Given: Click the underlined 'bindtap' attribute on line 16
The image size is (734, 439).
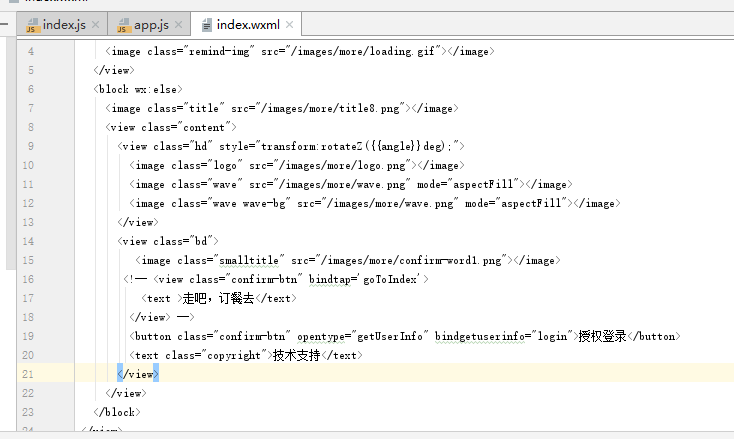Looking at the screenshot, I should (330, 279).
